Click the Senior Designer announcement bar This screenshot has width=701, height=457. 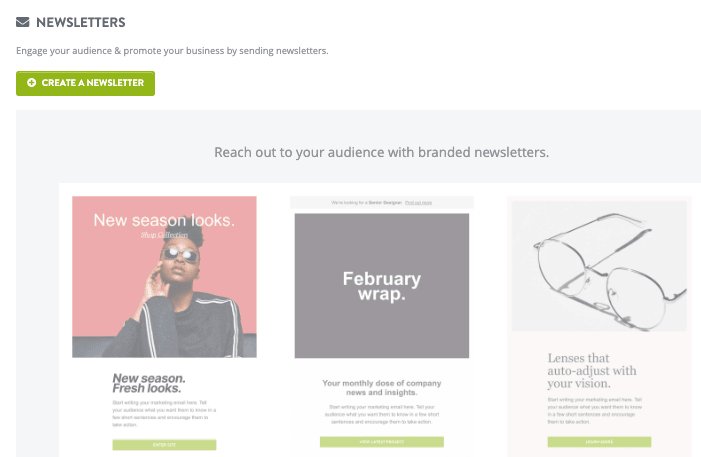coord(382,203)
